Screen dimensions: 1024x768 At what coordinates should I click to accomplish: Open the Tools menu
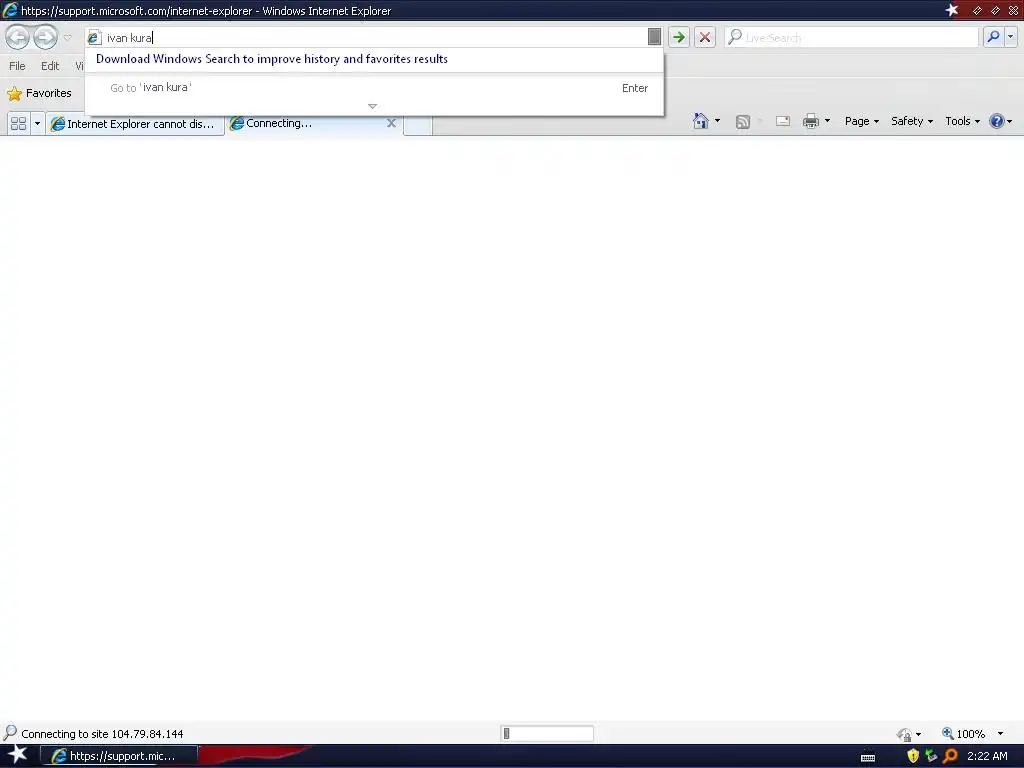(963, 121)
